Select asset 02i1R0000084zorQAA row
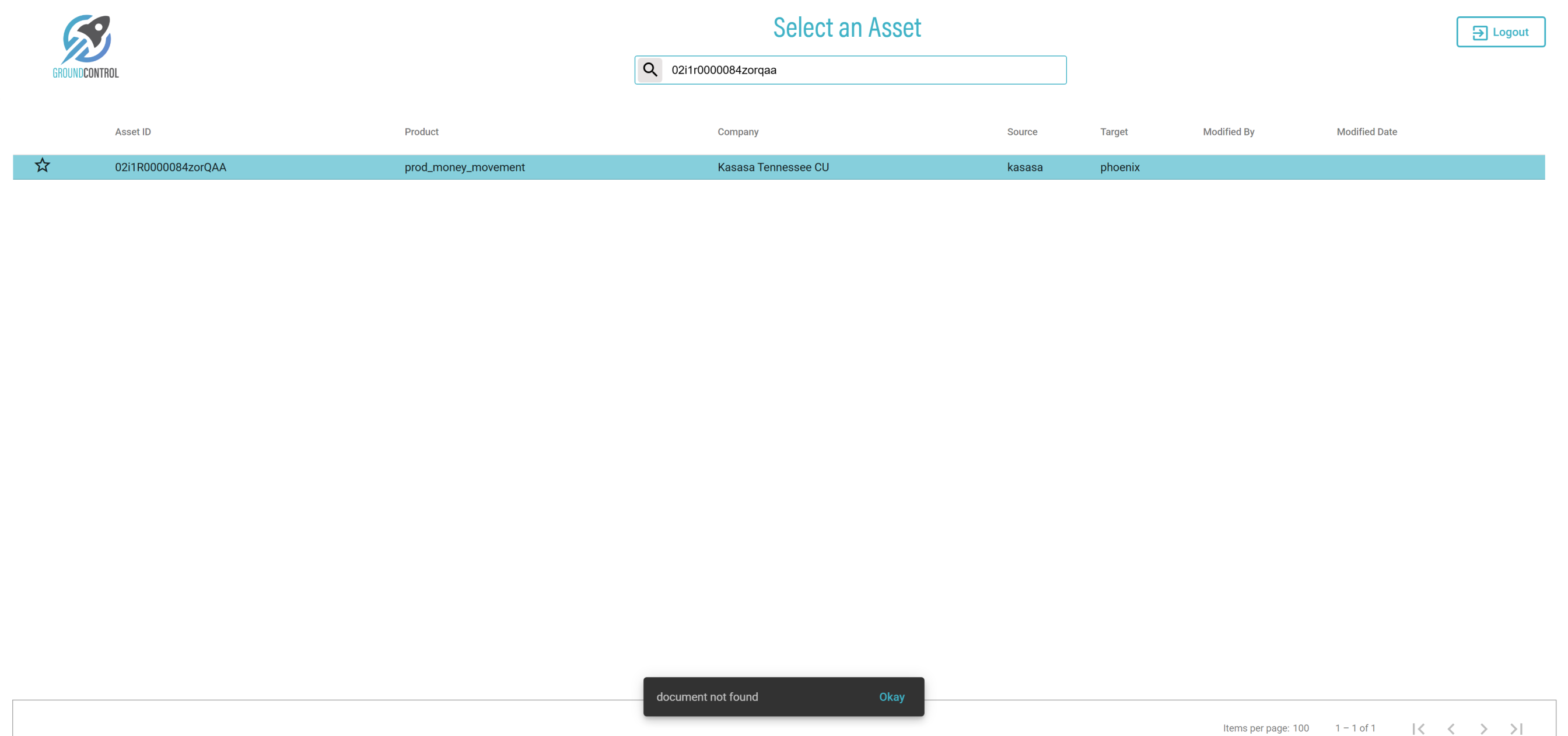This screenshot has width=1568, height=736. coord(170,167)
